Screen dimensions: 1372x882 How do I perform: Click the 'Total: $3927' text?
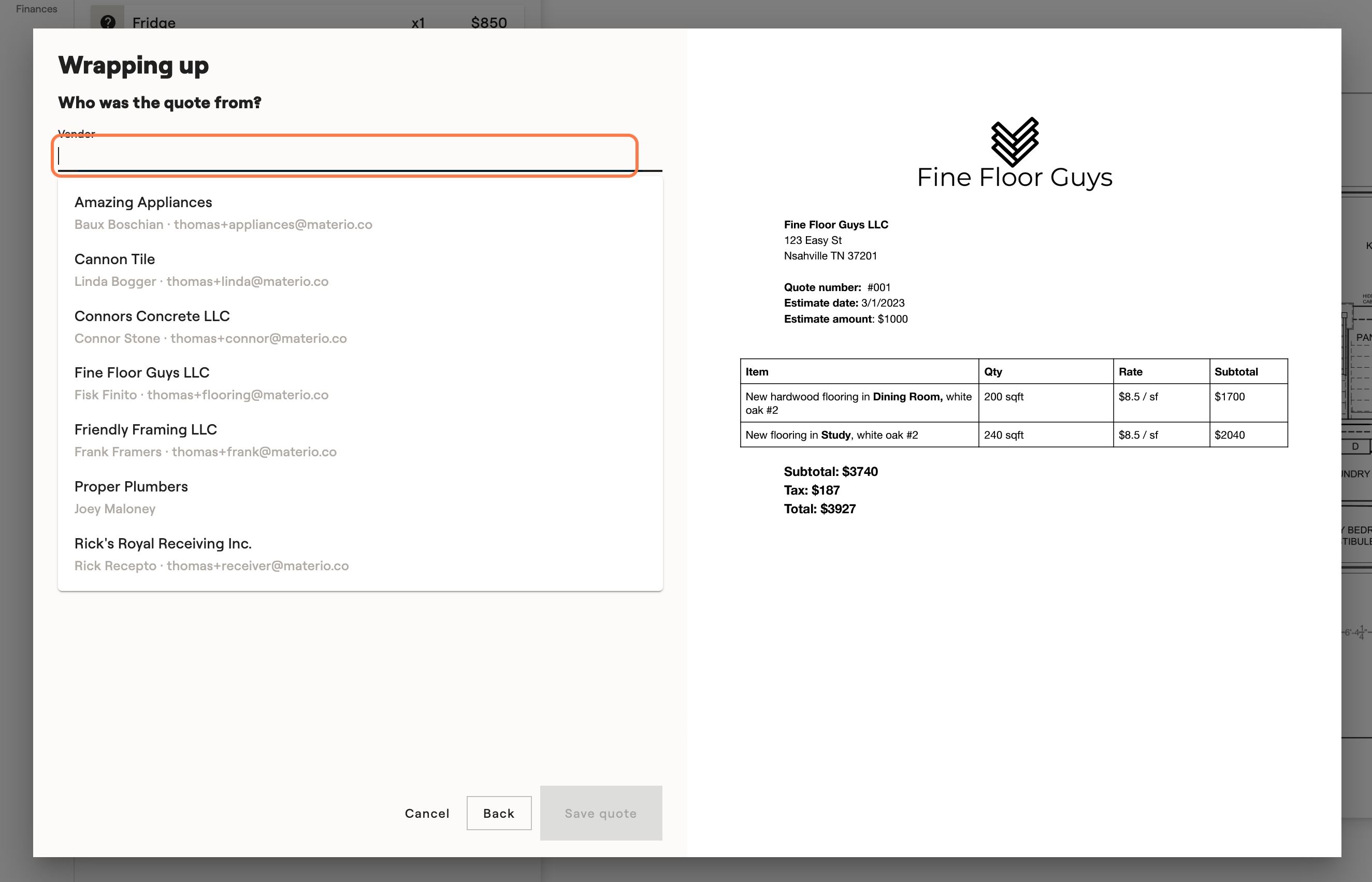coord(819,509)
